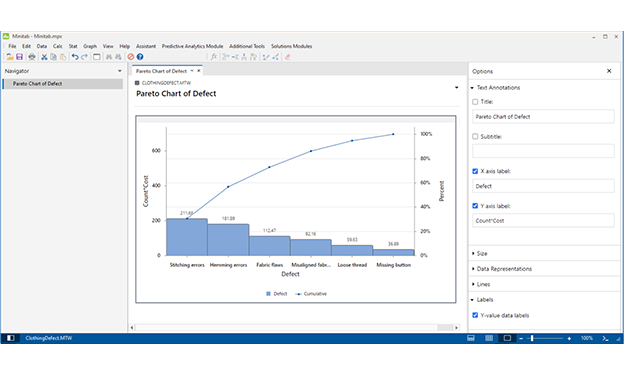This screenshot has height=375, width=624.
Task: Print using the printer toolbar icon
Action: tap(32, 57)
